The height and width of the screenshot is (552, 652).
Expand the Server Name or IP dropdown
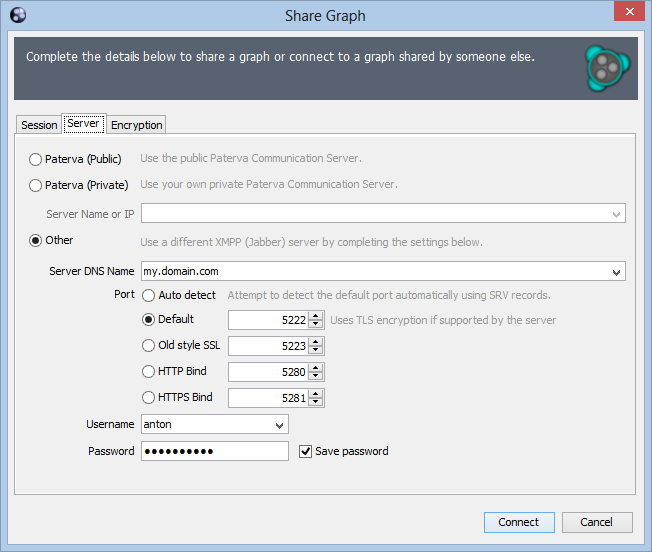pyautogui.click(x=616, y=214)
